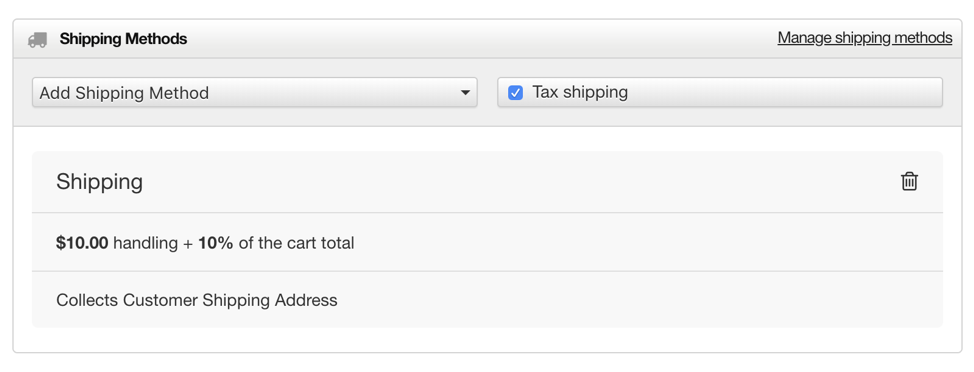This screenshot has height=372, width=974.
Task: Click the Shipping Methods panel header bar
Action: [x=487, y=39]
